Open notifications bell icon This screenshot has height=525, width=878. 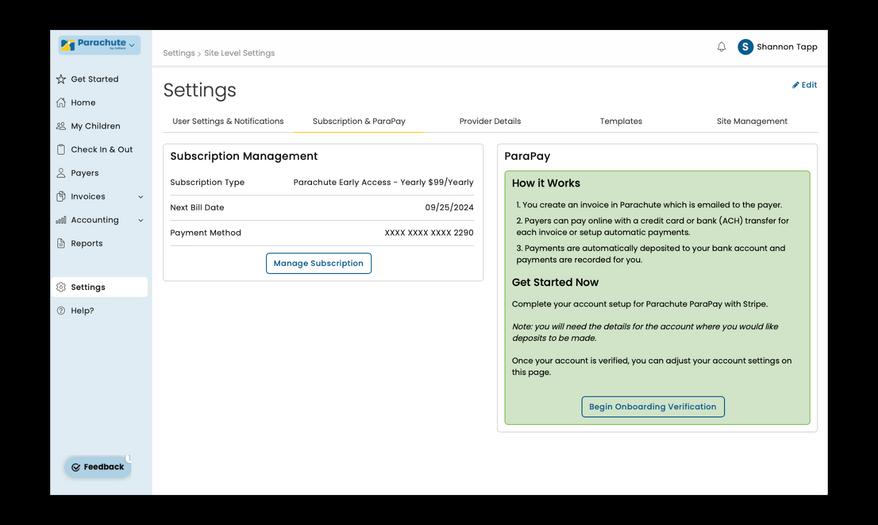(721, 47)
